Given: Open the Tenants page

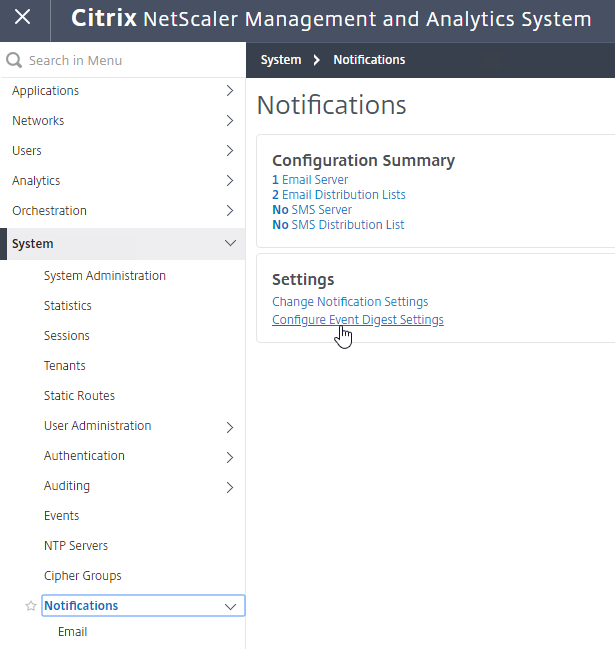Looking at the screenshot, I should [x=65, y=365].
